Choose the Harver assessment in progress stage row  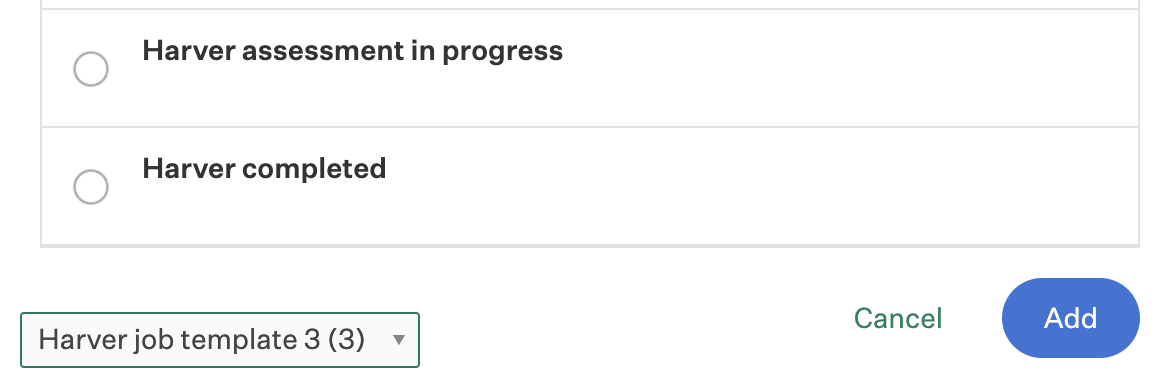click(590, 68)
